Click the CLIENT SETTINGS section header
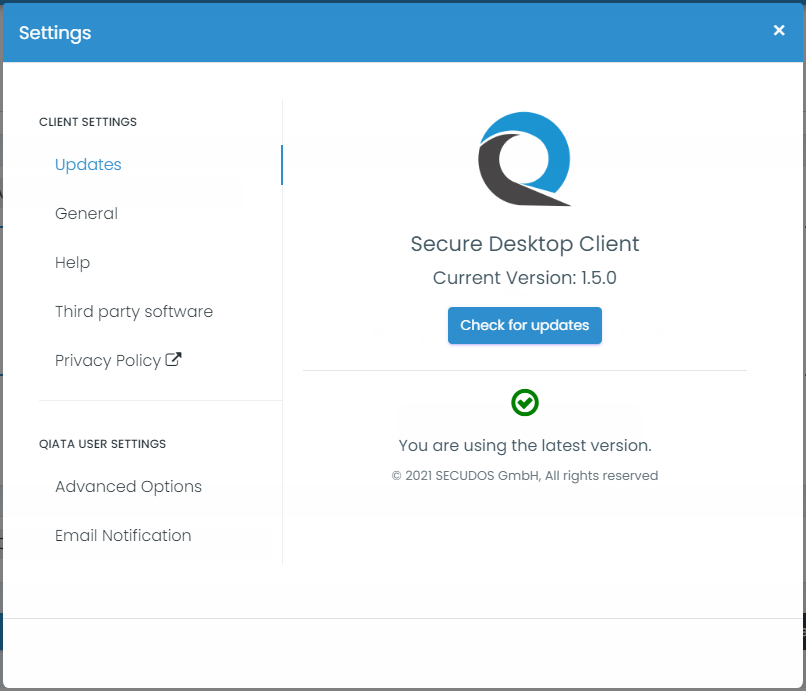This screenshot has height=691, width=806. pos(88,122)
